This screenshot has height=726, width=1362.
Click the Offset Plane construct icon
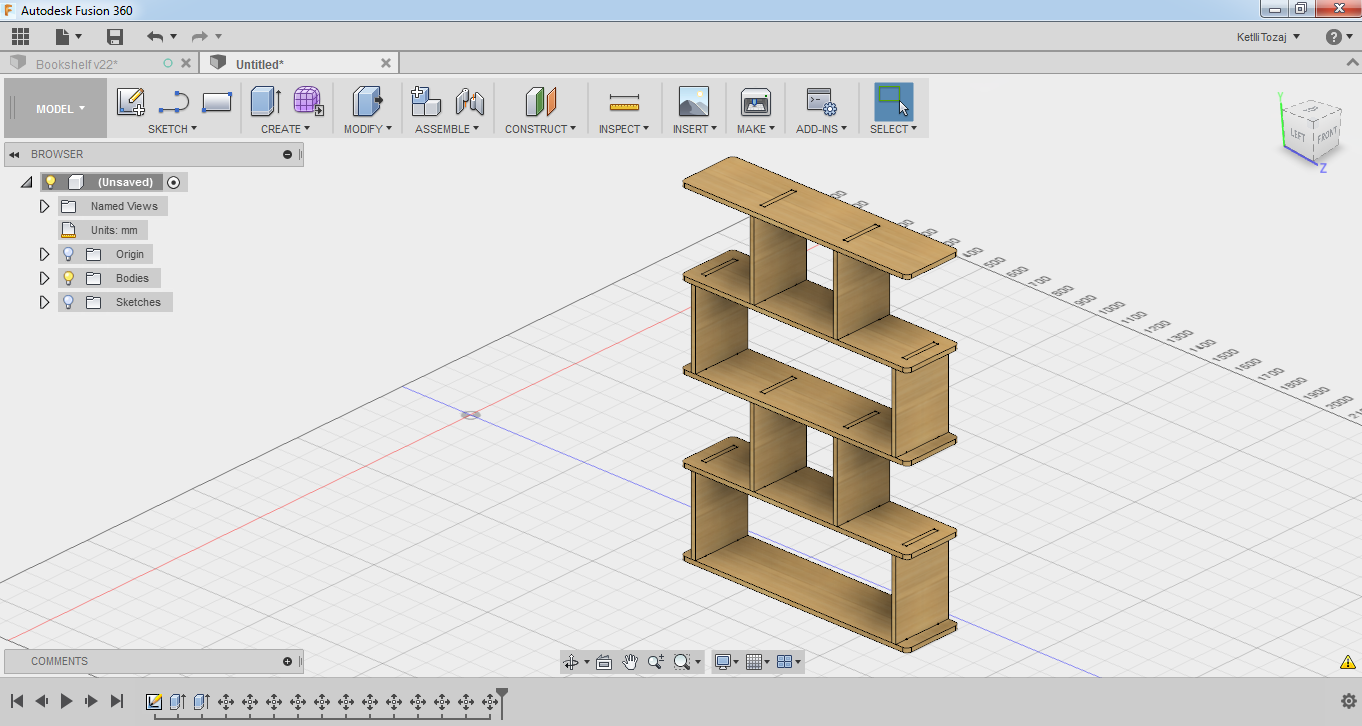click(x=540, y=101)
